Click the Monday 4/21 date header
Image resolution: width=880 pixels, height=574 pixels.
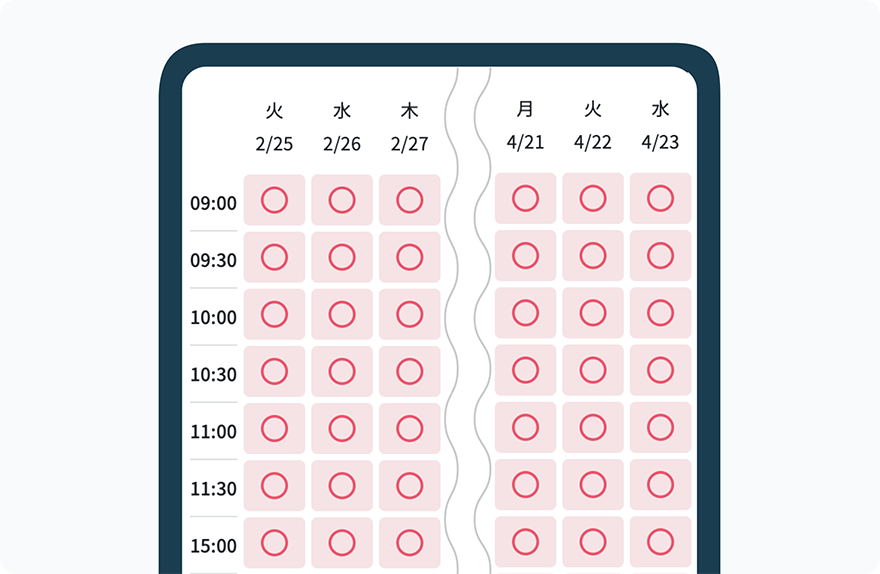pyautogui.click(x=525, y=126)
